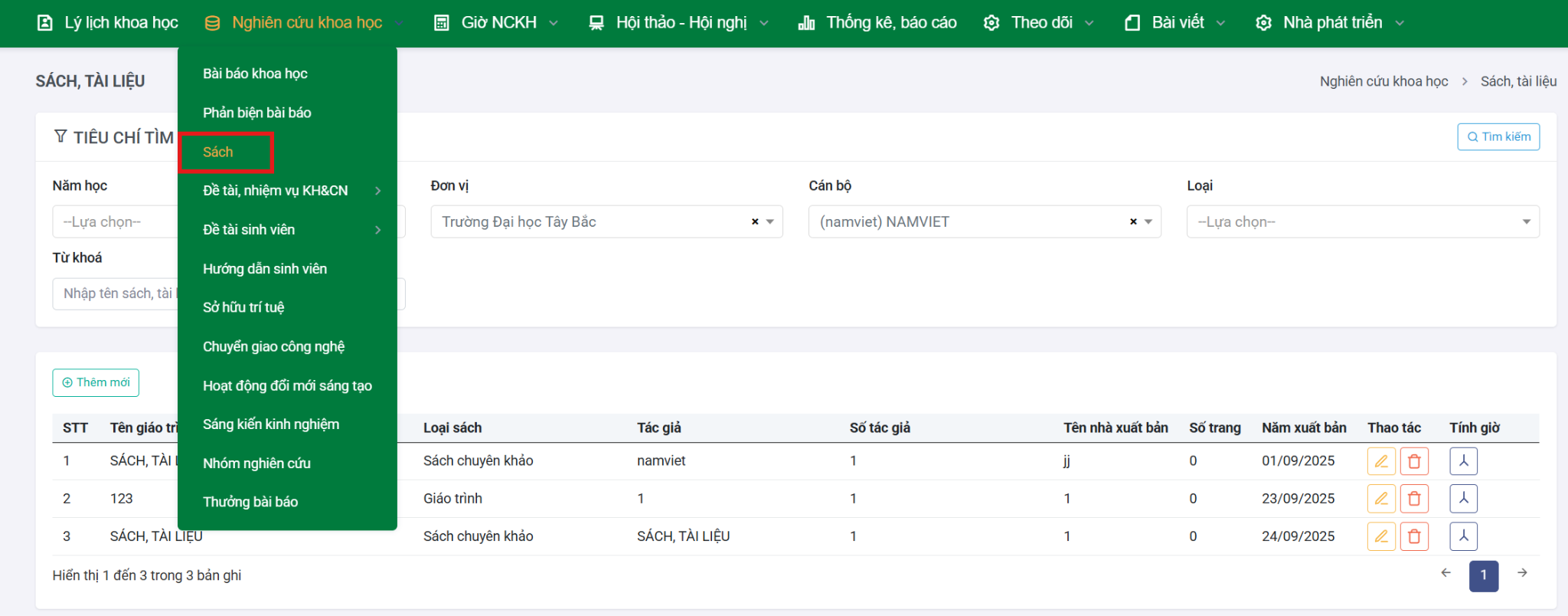The height and width of the screenshot is (616, 1568).
Task: Click the edit pencil icon for namviet row
Action: [1381, 461]
